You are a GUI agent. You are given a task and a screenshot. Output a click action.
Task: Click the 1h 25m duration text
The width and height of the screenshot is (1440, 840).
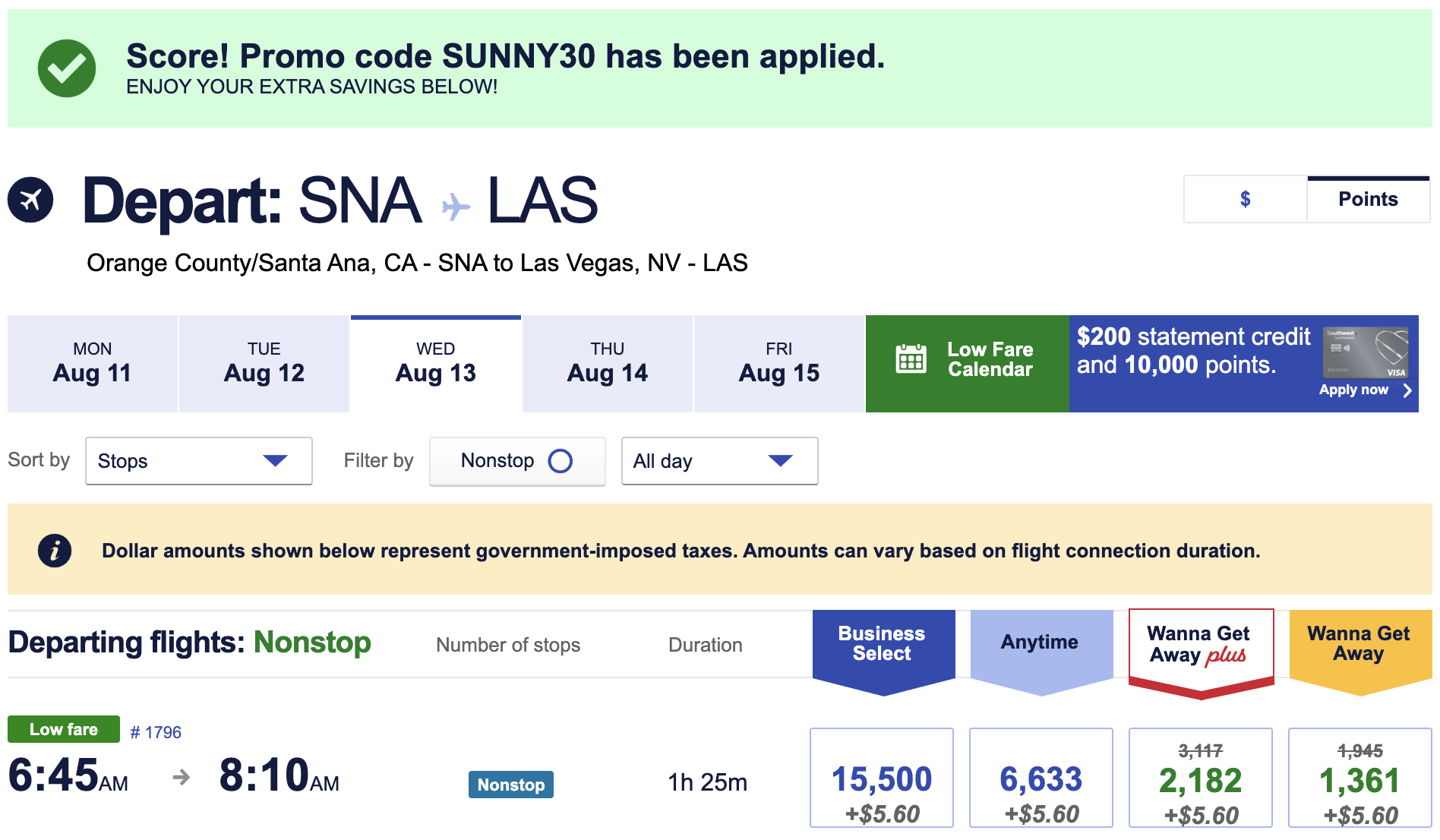pyautogui.click(x=707, y=782)
